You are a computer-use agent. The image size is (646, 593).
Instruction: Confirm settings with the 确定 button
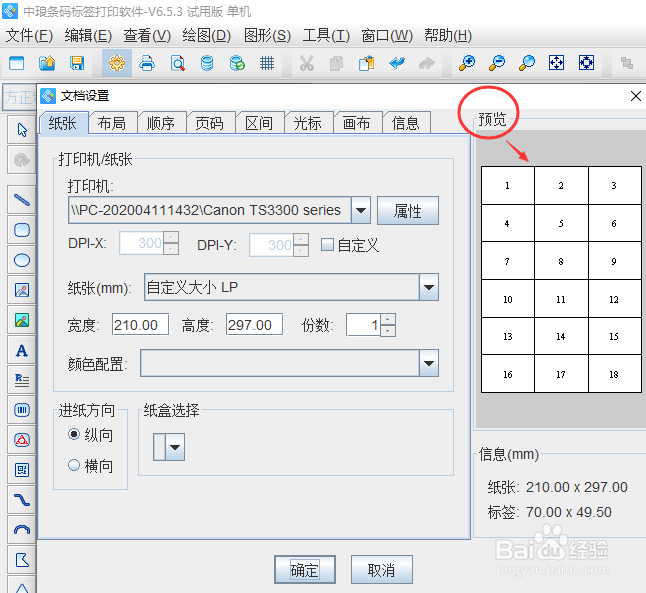click(305, 570)
